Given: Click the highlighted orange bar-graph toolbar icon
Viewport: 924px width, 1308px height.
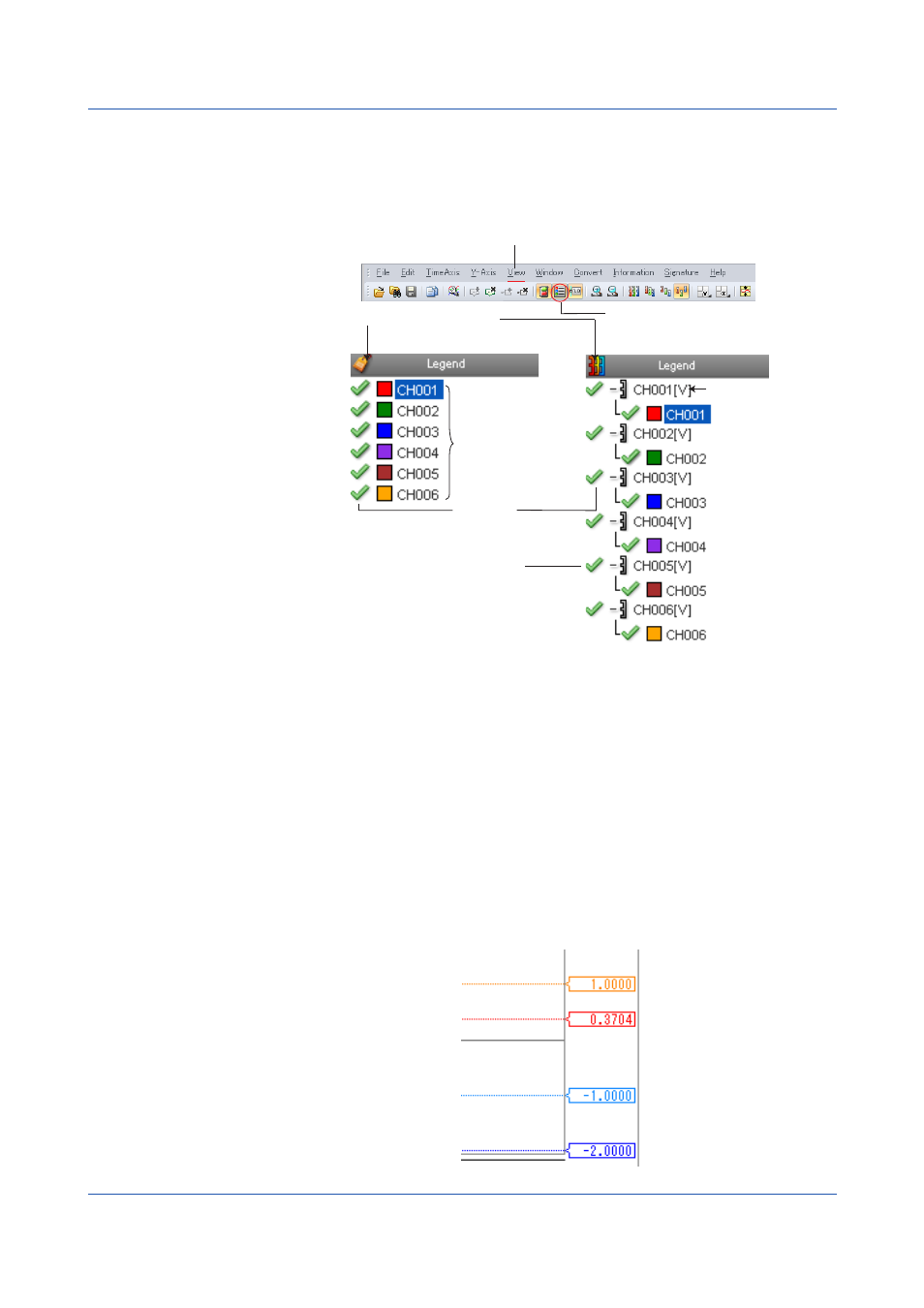Looking at the screenshot, I should point(681,292).
